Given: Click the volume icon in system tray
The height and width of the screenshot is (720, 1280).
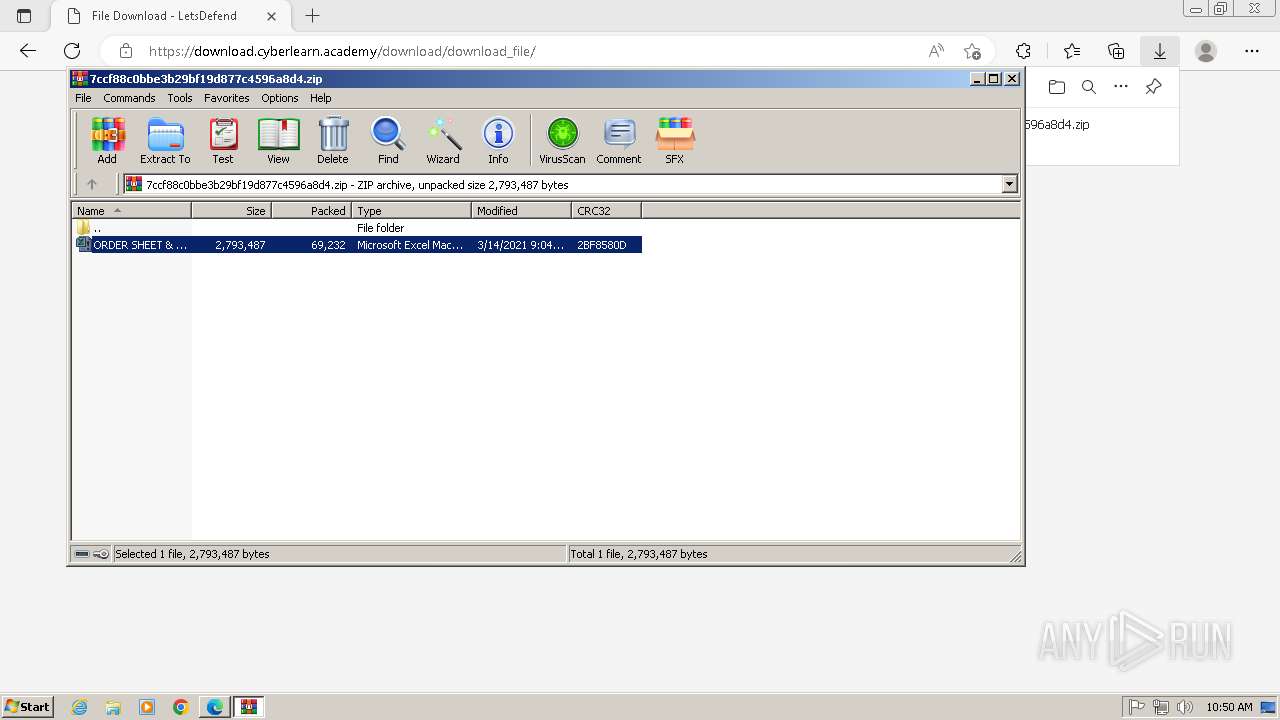Looking at the screenshot, I should pos(1185,707).
